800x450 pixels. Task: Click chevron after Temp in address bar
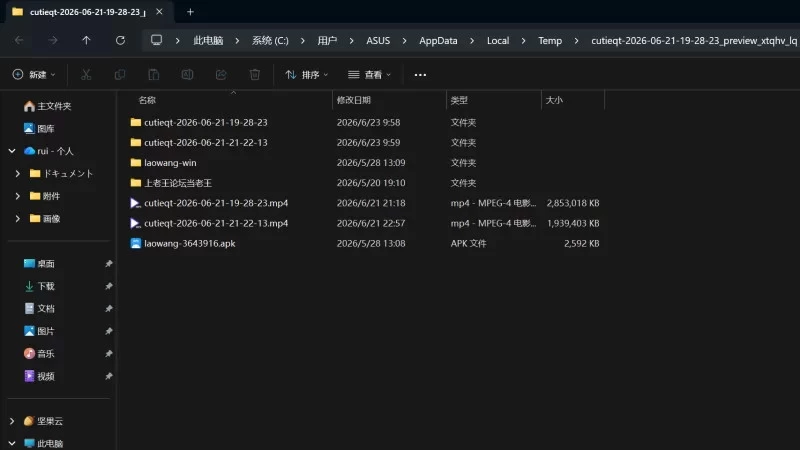point(577,40)
